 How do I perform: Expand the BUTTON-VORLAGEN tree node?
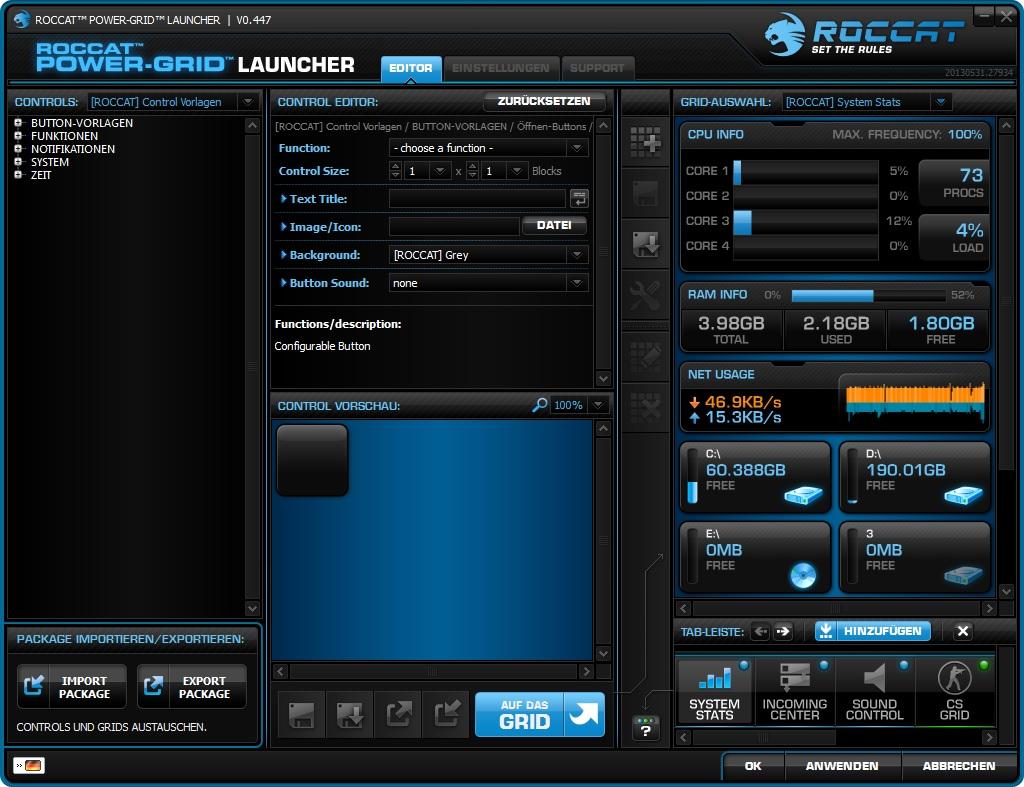coord(18,123)
